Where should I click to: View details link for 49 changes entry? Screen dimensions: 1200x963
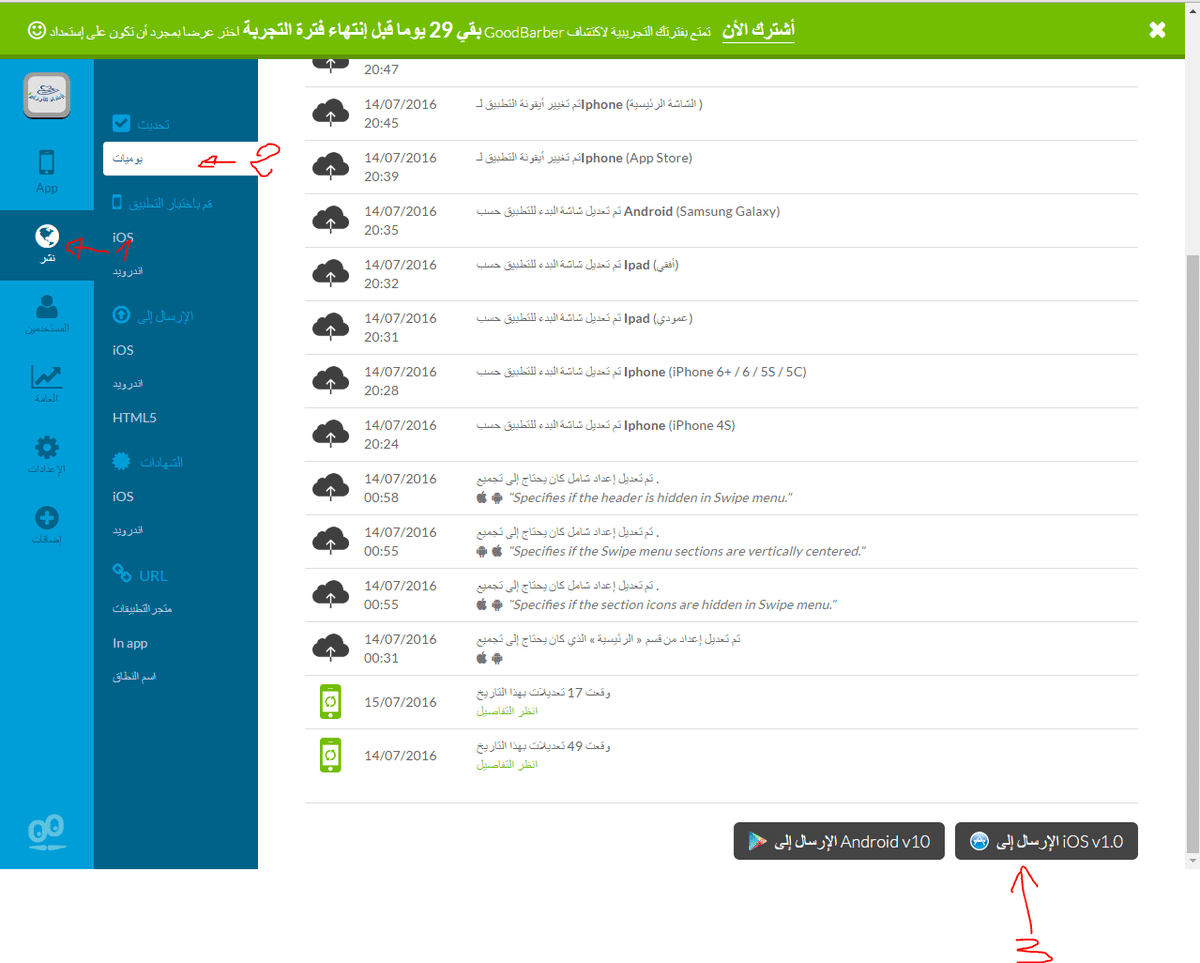tap(507, 764)
